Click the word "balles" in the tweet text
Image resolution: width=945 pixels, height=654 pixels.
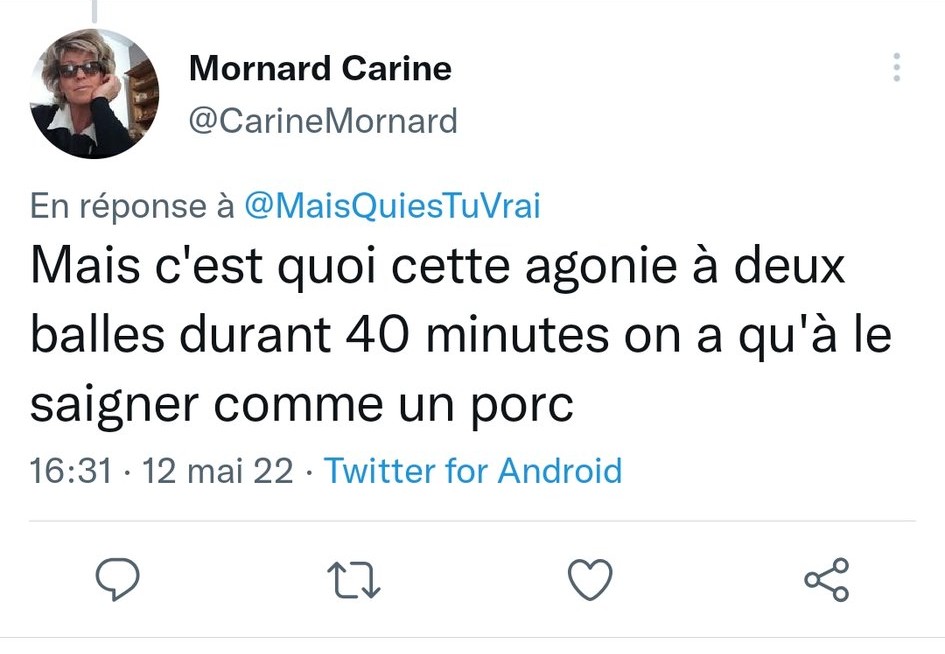pos(97,337)
